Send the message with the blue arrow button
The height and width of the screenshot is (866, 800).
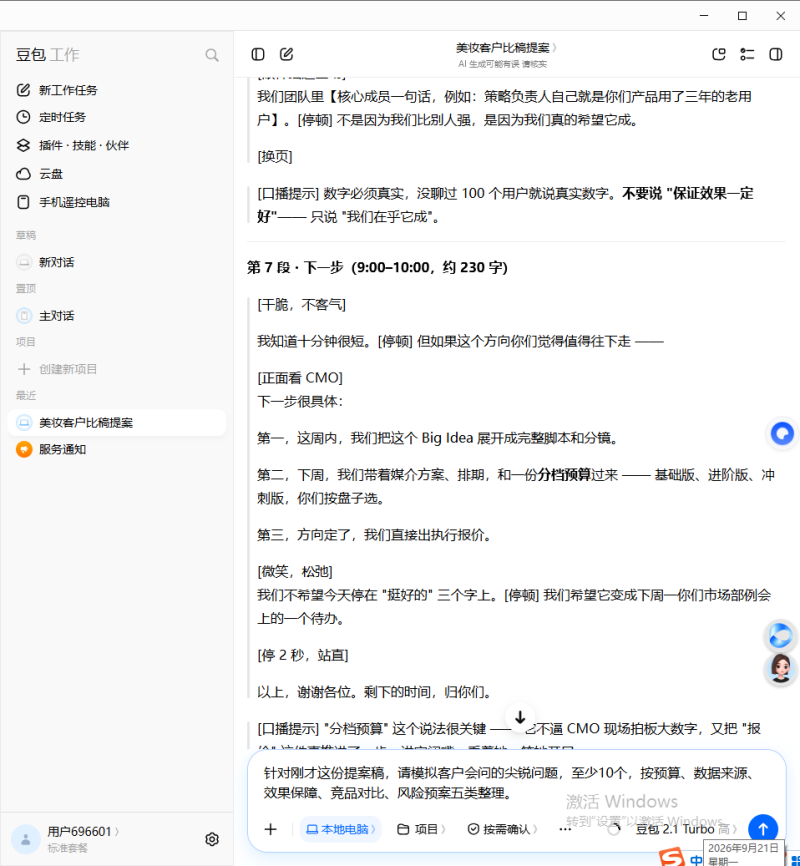pos(763,829)
